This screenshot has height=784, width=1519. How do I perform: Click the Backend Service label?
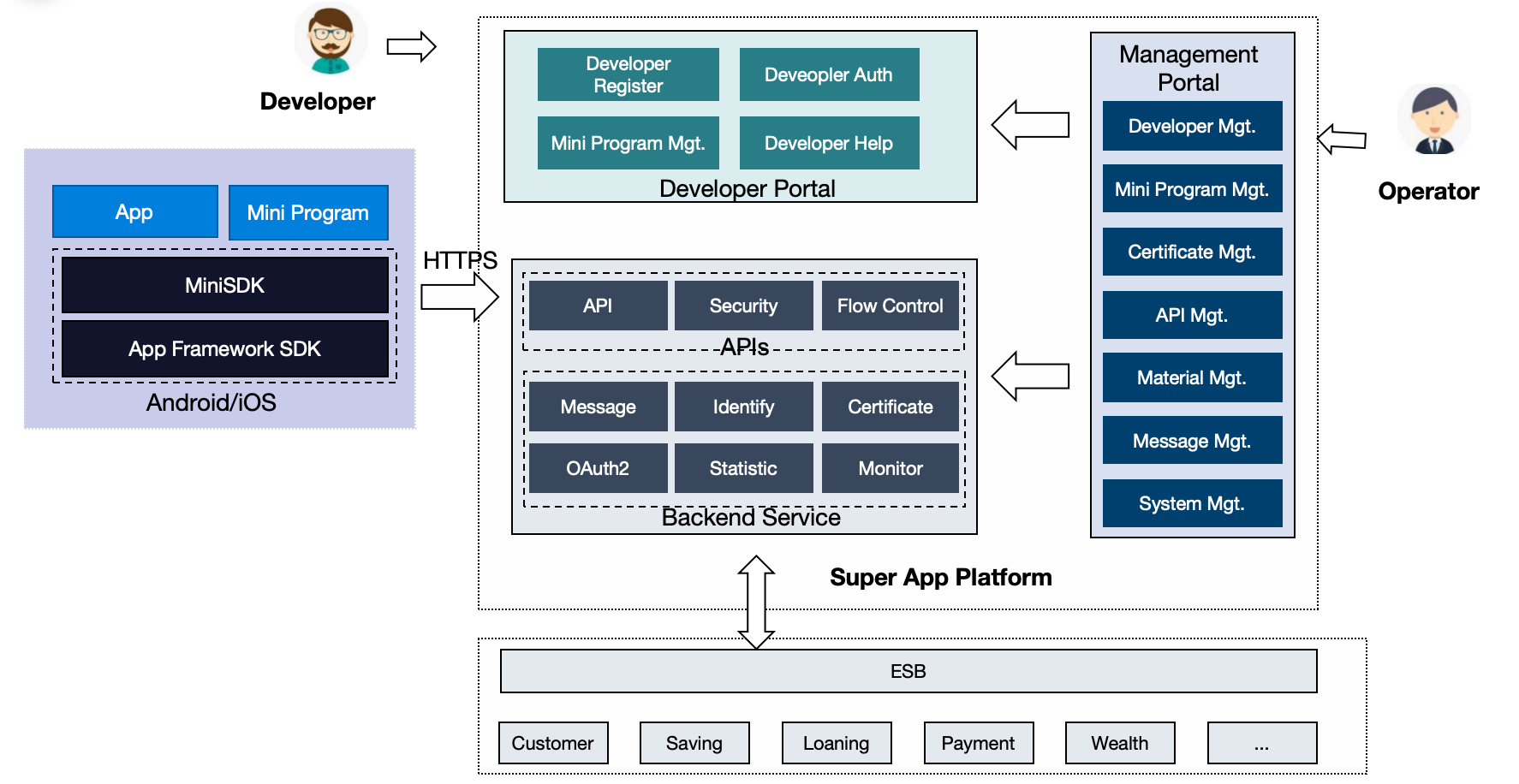pyautogui.click(x=751, y=517)
